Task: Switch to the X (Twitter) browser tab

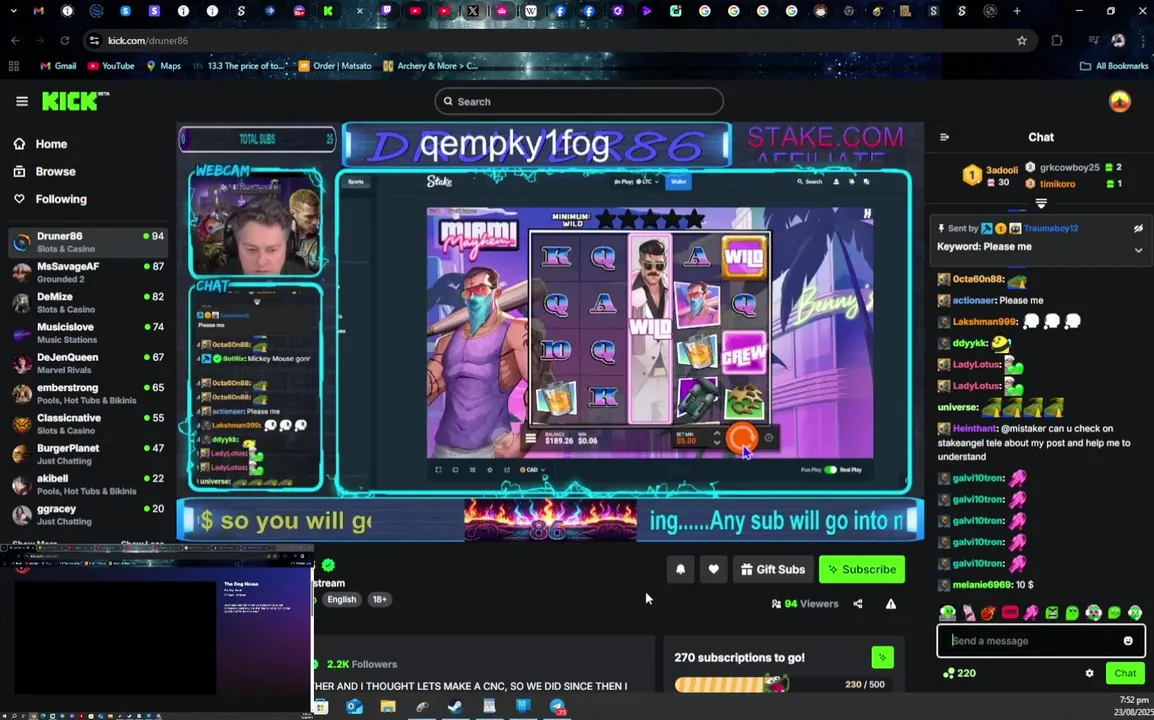Action: pos(472,11)
